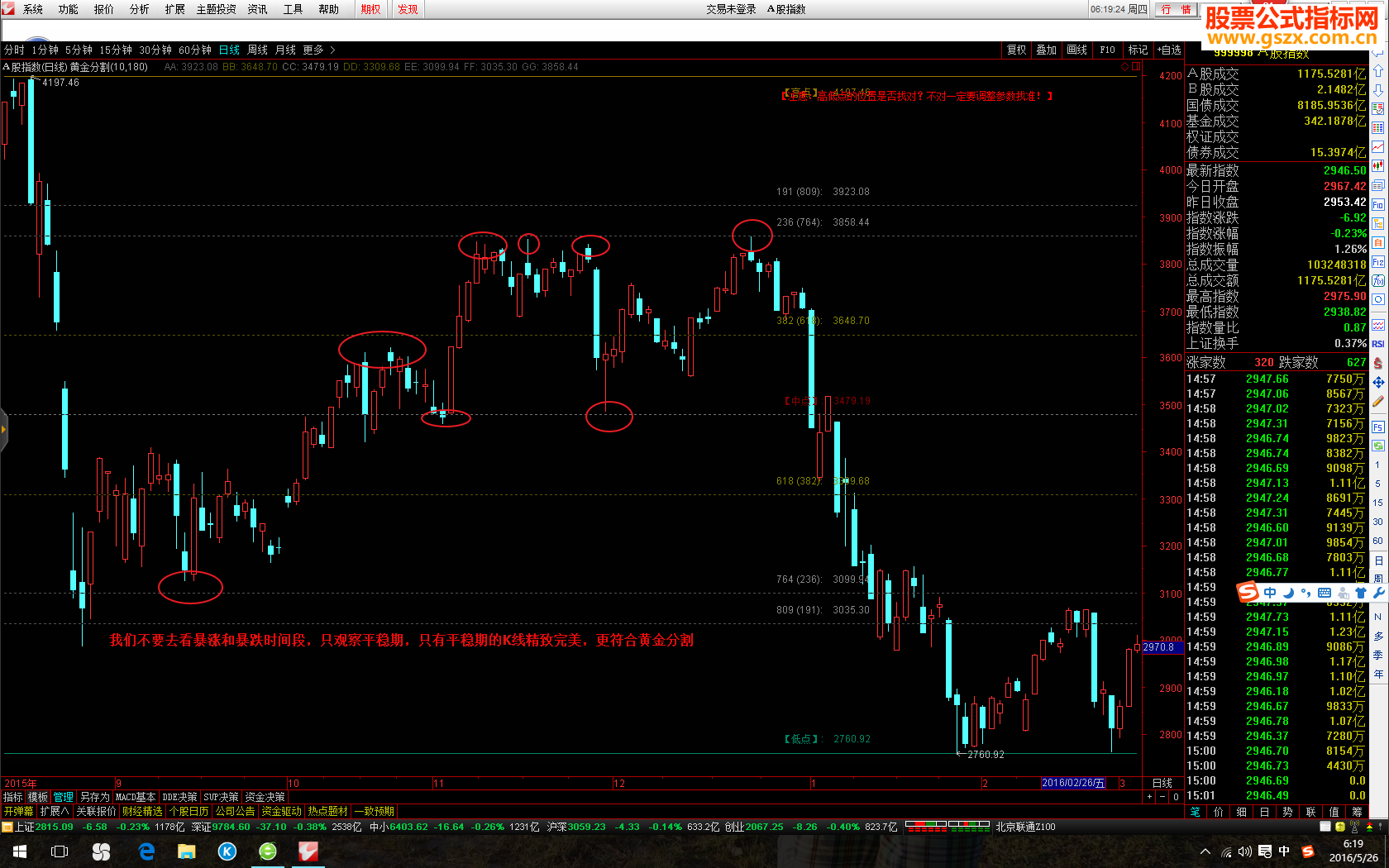Image resolution: width=1389 pixels, height=868 pixels.
Task: Open the 工具 menu
Action: pyautogui.click(x=294, y=9)
